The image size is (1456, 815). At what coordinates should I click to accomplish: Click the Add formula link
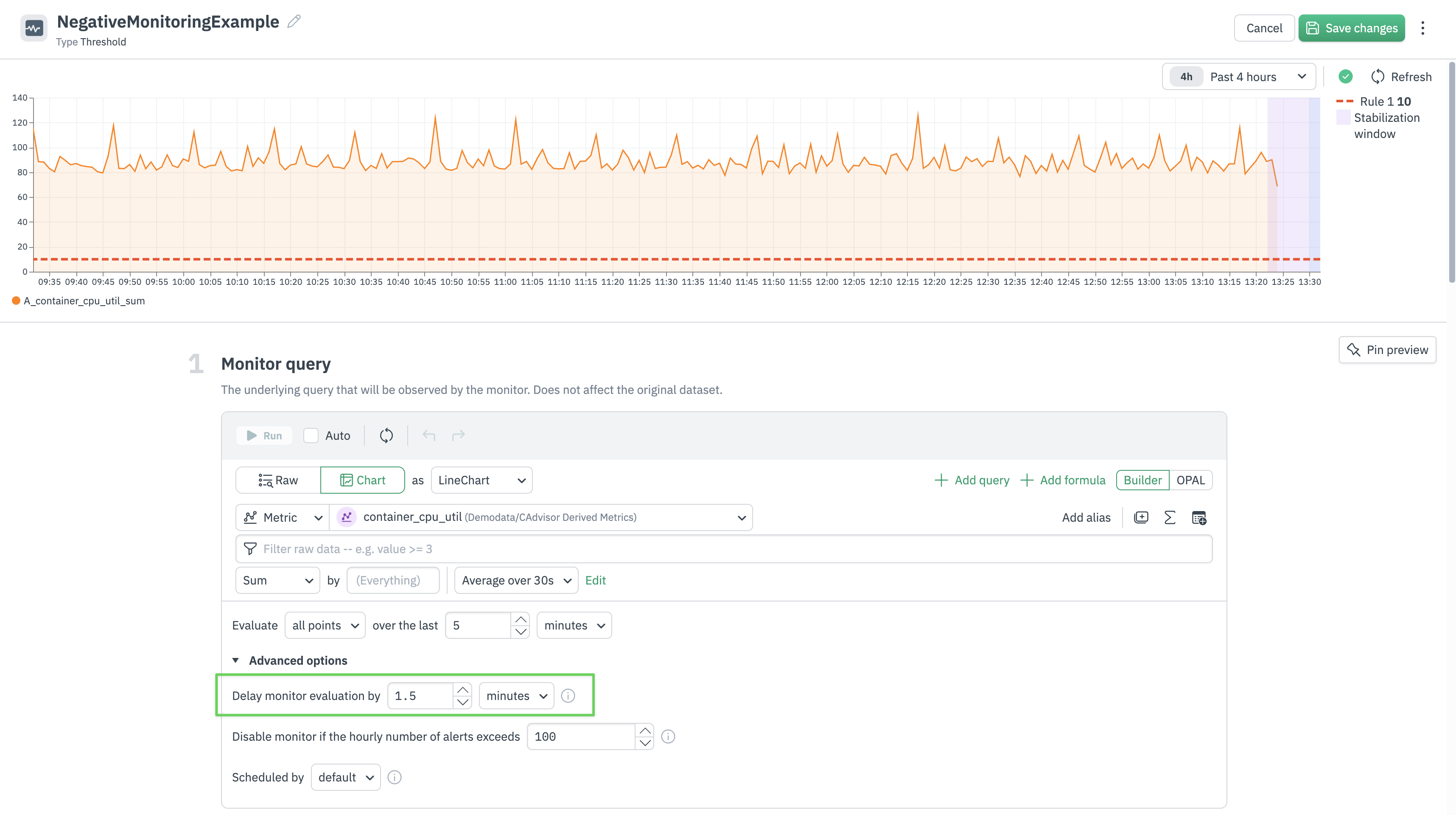pos(1063,480)
